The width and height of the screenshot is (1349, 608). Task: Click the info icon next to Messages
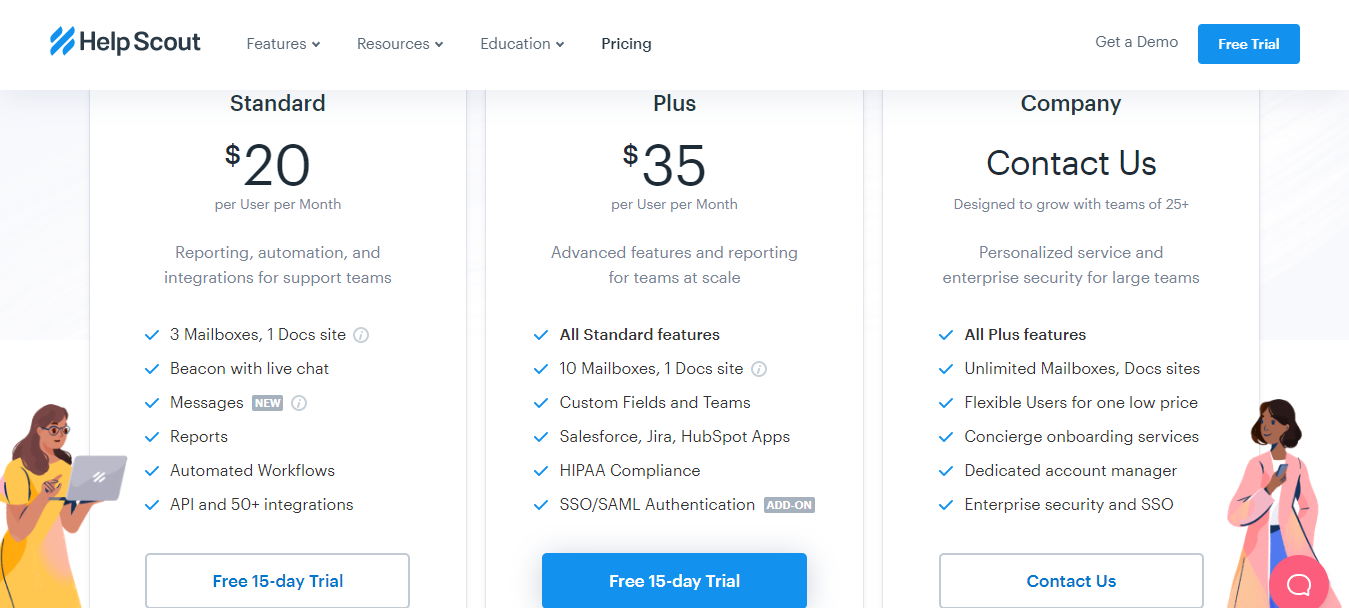(298, 402)
